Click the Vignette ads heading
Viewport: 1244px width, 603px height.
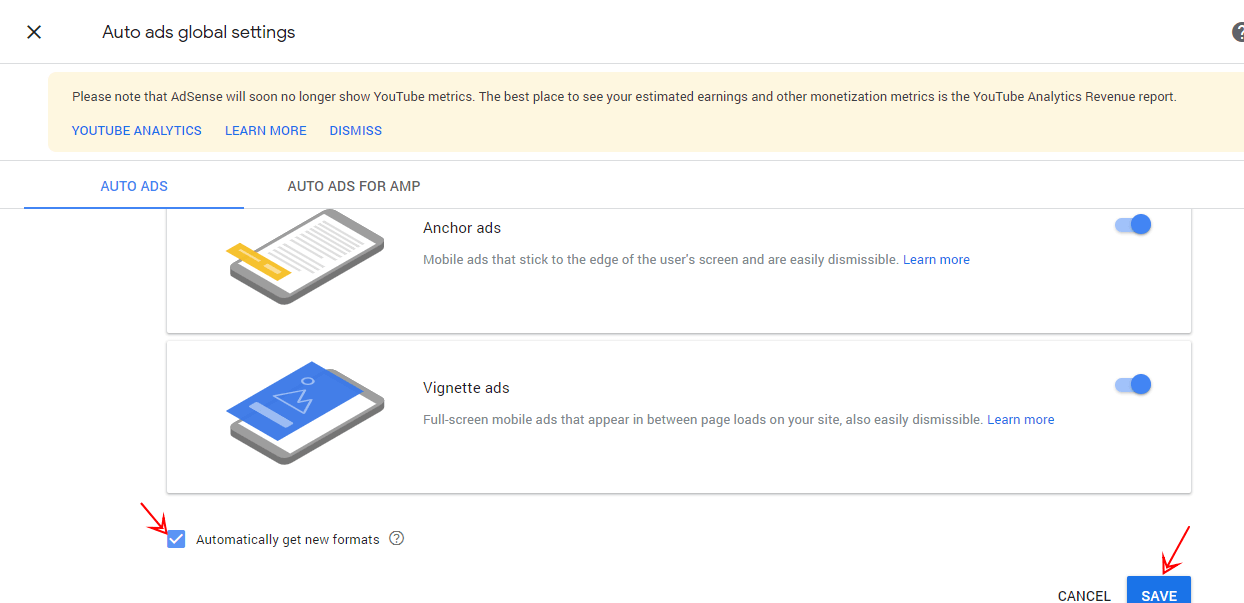(466, 388)
